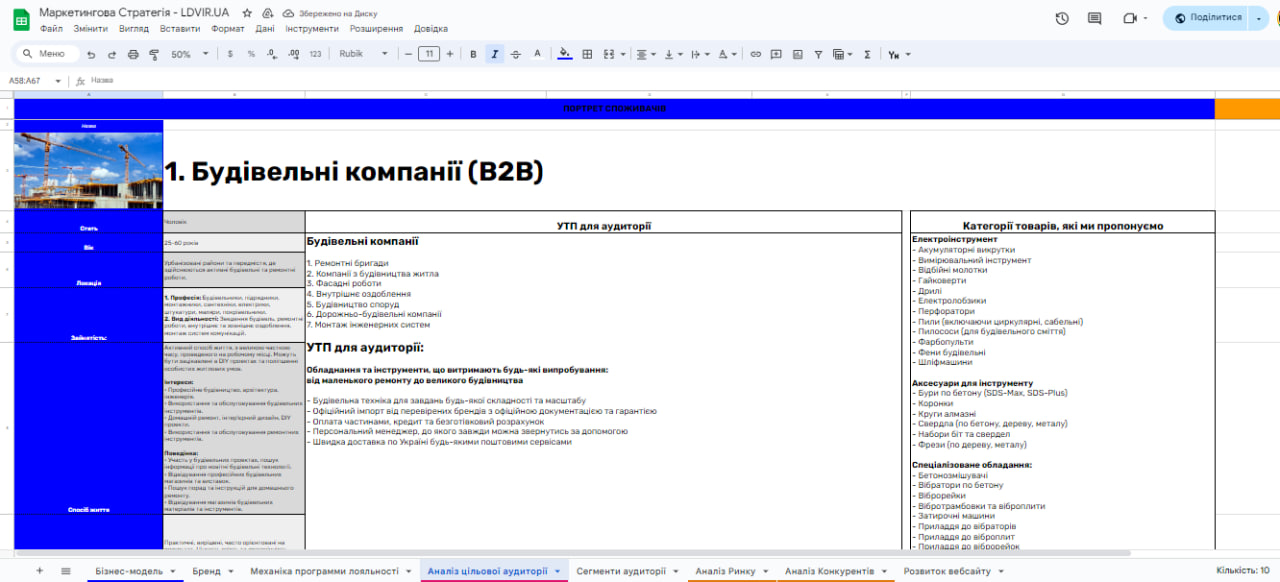This screenshot has height=582, width=1280.
Task: Click the Print icon
Action: click(133, 54)
